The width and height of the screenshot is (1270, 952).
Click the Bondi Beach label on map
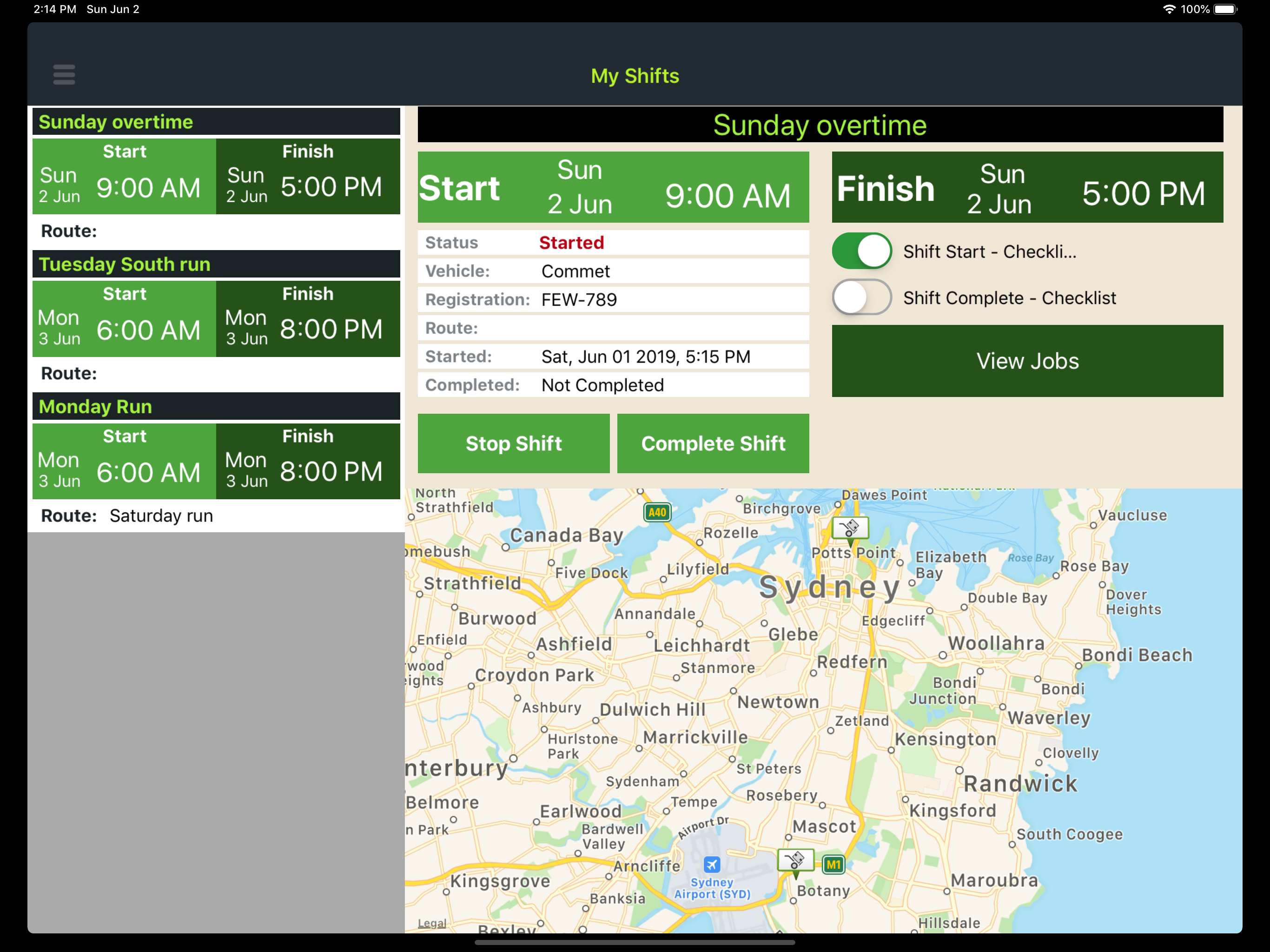1137,655
